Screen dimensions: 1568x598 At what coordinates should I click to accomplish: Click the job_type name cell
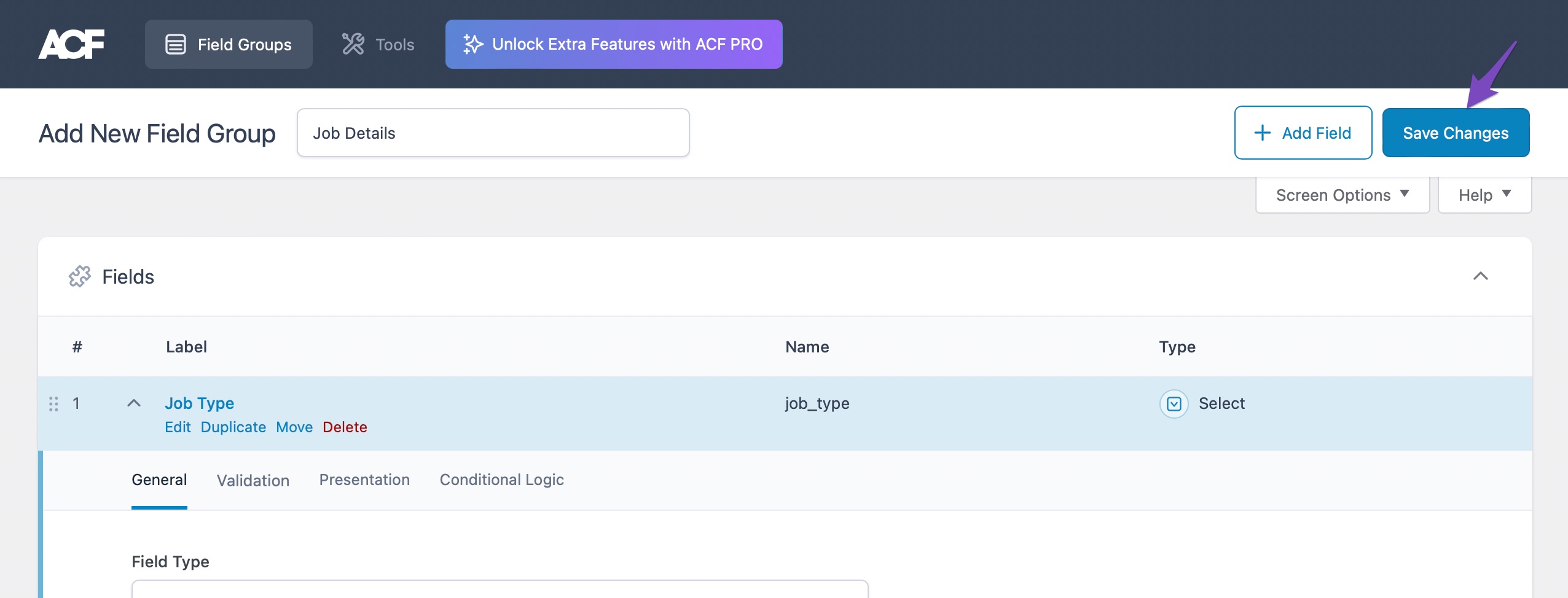click(x=817, y=403)
